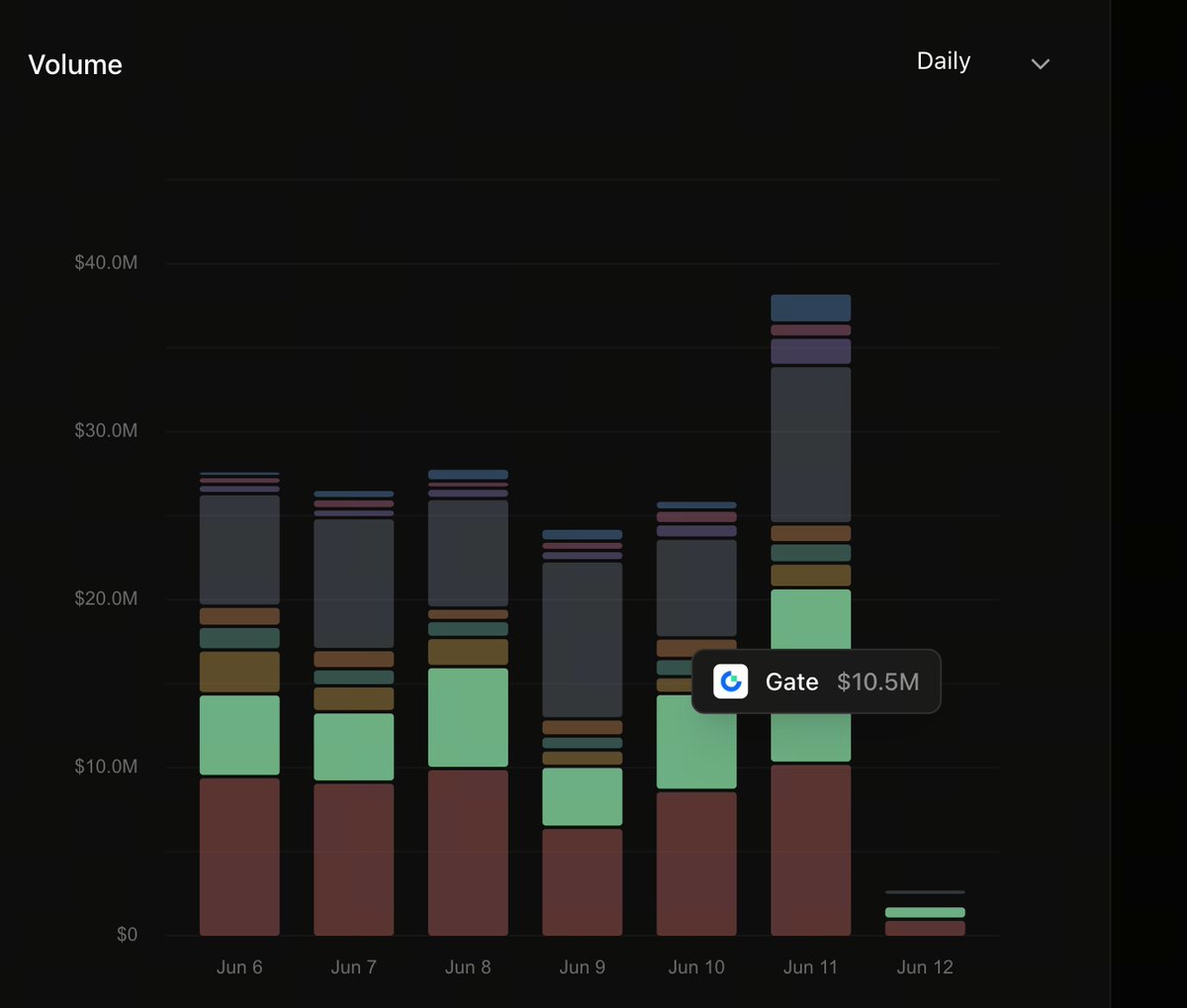Click the "$30.0M" axis label
1187x1008 pixels.
pyautogui.click(x=106, y=431)
